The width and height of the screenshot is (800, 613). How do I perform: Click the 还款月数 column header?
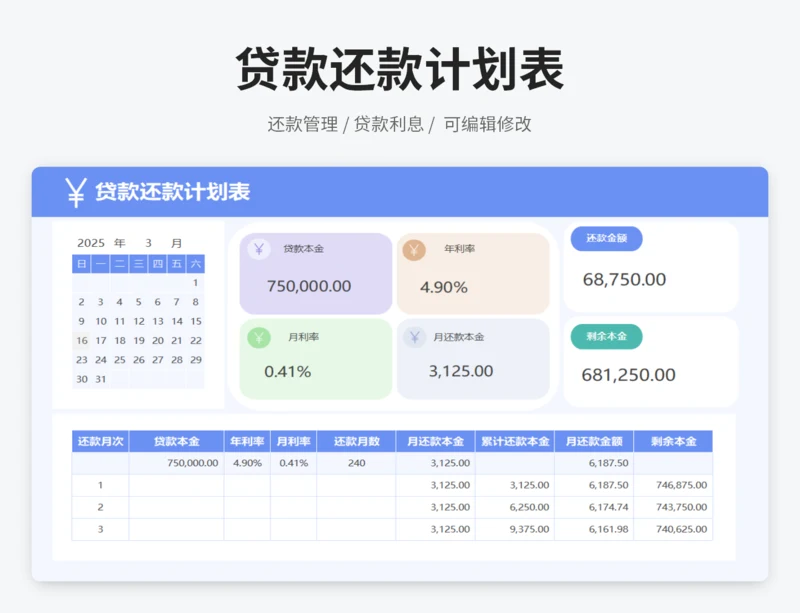click(356, 442)
